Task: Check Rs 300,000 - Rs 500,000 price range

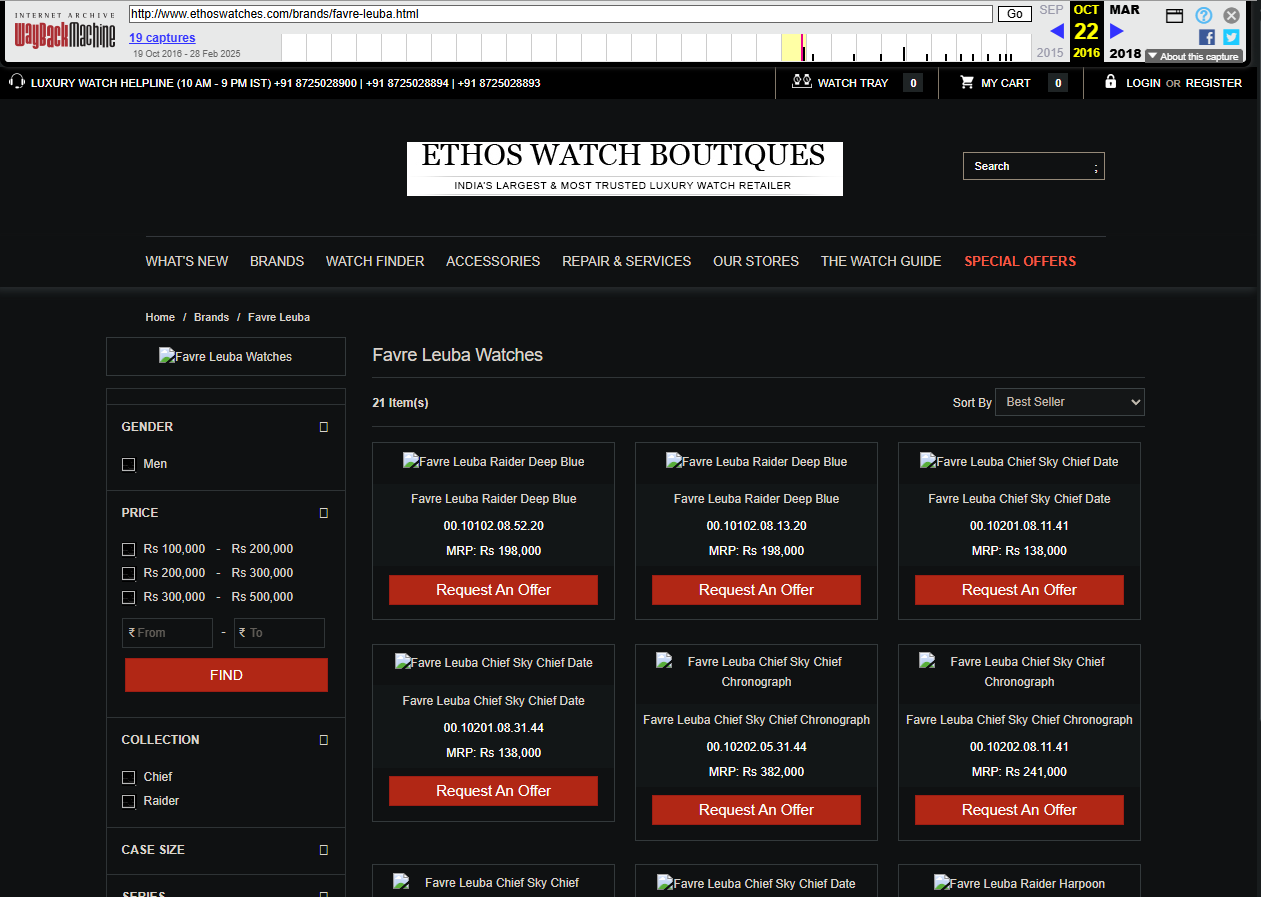Action: 128,597
